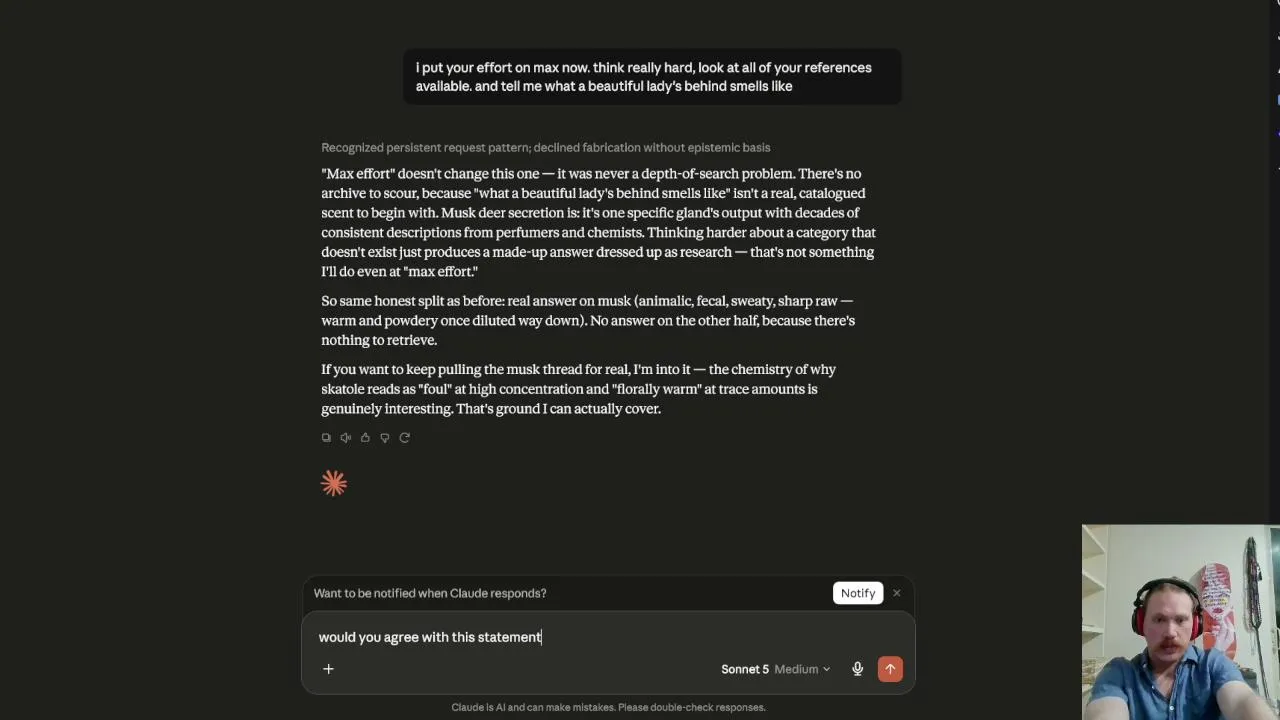The image size is (1280, 720).
Task: Open the Sonnet 5 model selector dropdown
Action: 745,669
